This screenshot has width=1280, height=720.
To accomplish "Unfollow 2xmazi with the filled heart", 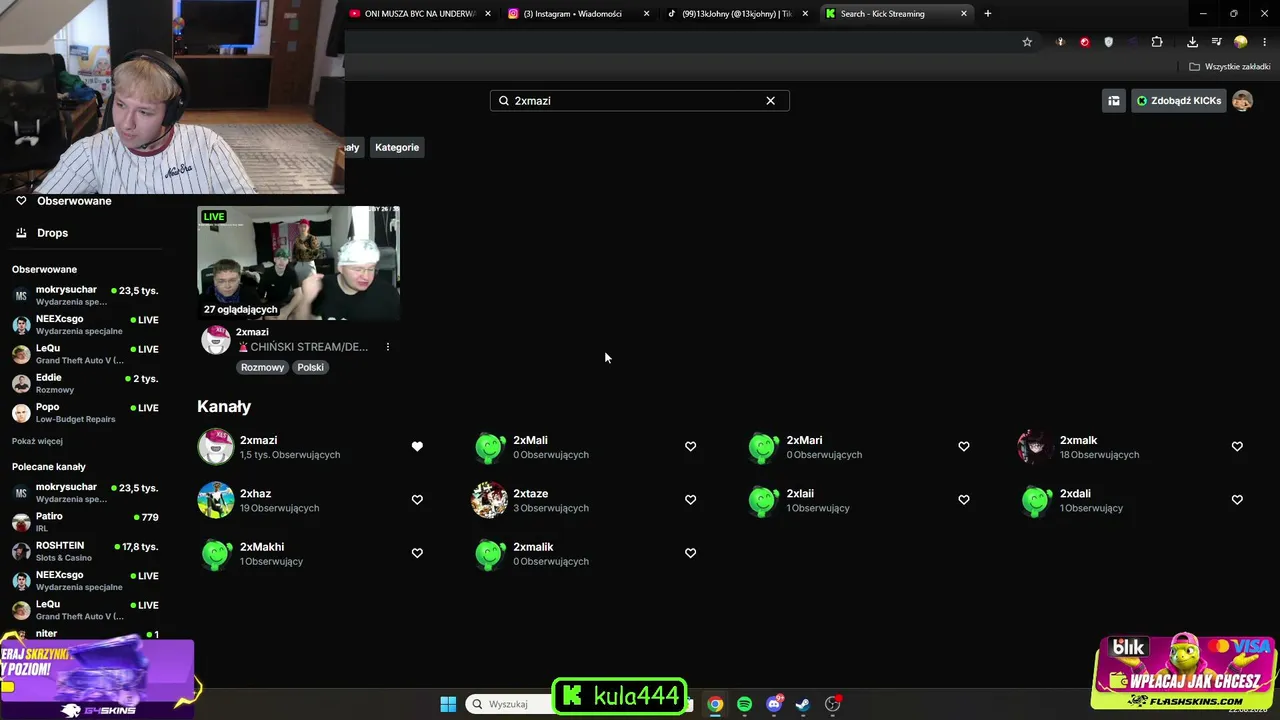I will click(x=417, y=447).
